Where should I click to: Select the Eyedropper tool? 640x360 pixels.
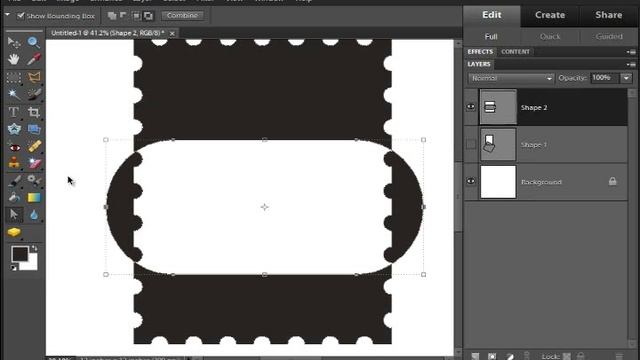point(34,59)
